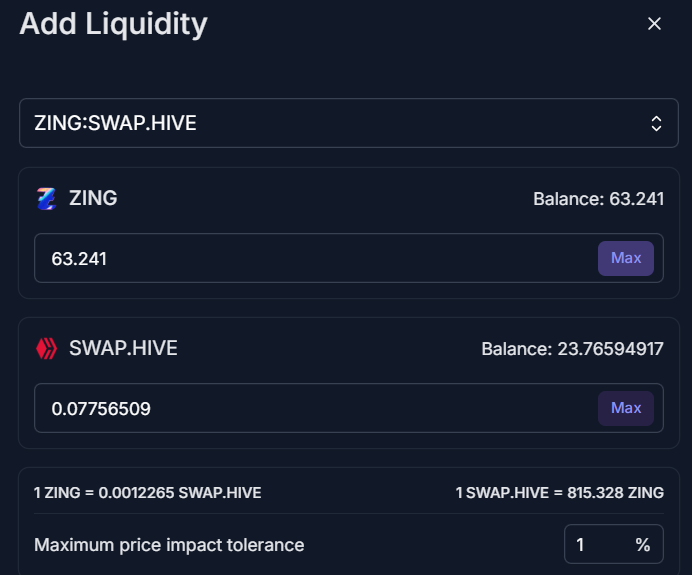Click the SWAP.HIVE token name label

(123, 348)
